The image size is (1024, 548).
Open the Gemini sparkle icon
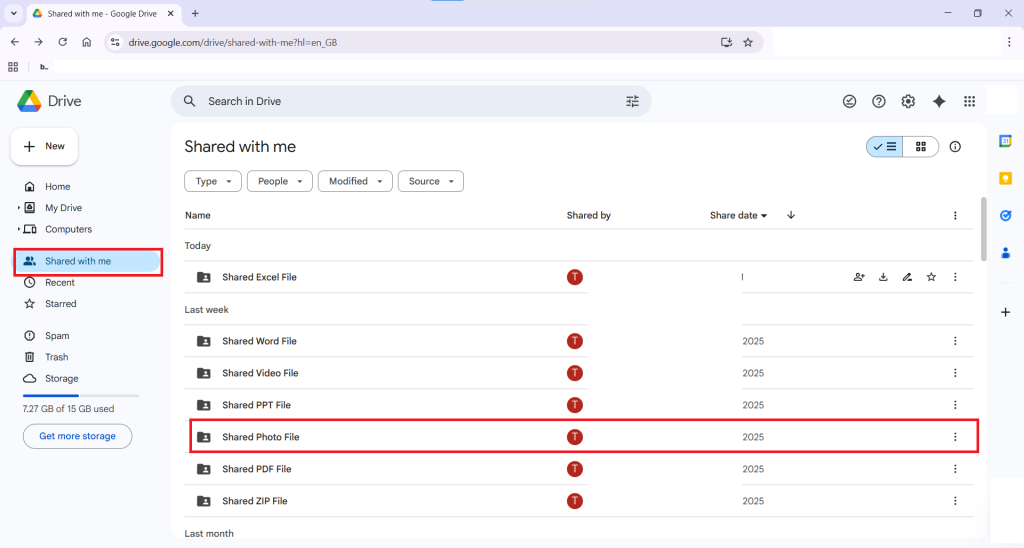[x=938, y=101]
